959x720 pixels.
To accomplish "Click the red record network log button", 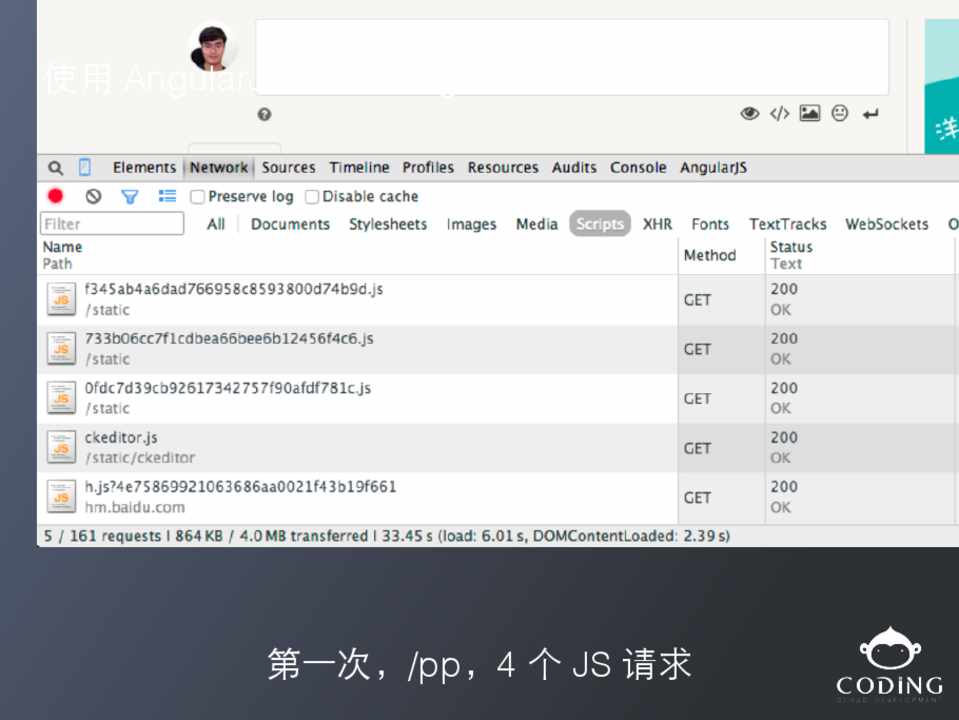I will pyautogui.click(x=56, y=196).
